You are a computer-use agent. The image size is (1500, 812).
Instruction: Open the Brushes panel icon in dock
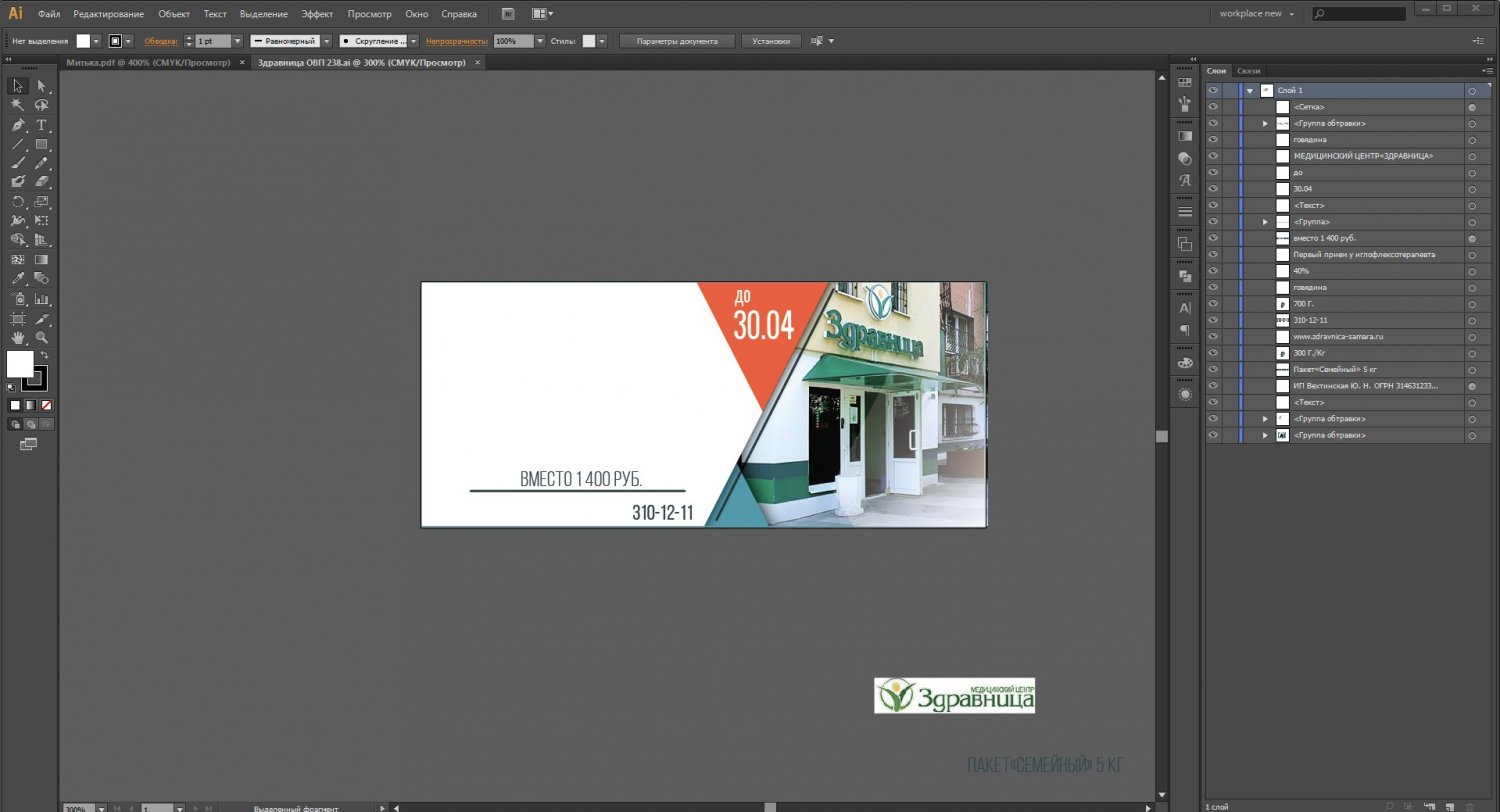1185,103
